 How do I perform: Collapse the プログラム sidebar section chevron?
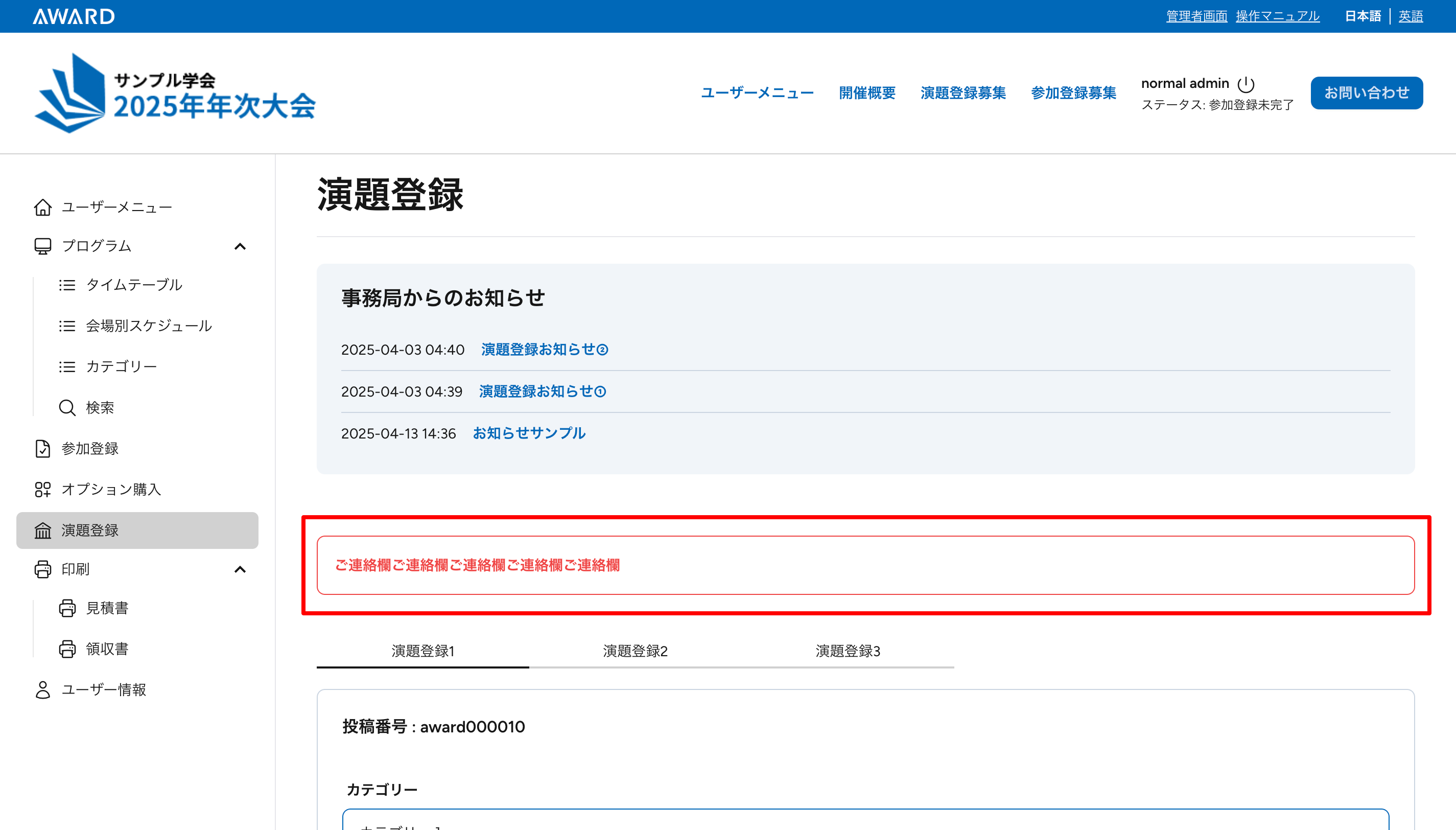point(241,246)
